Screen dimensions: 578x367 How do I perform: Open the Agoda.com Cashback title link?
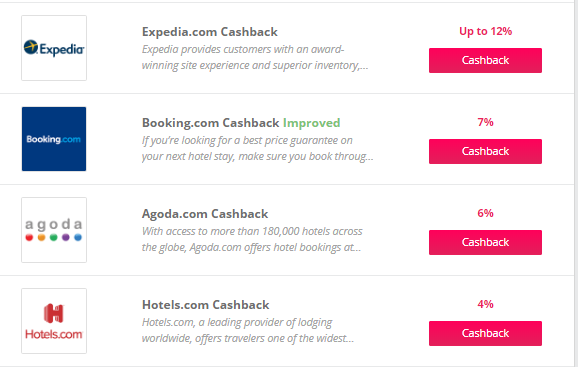tap(205, 214)
